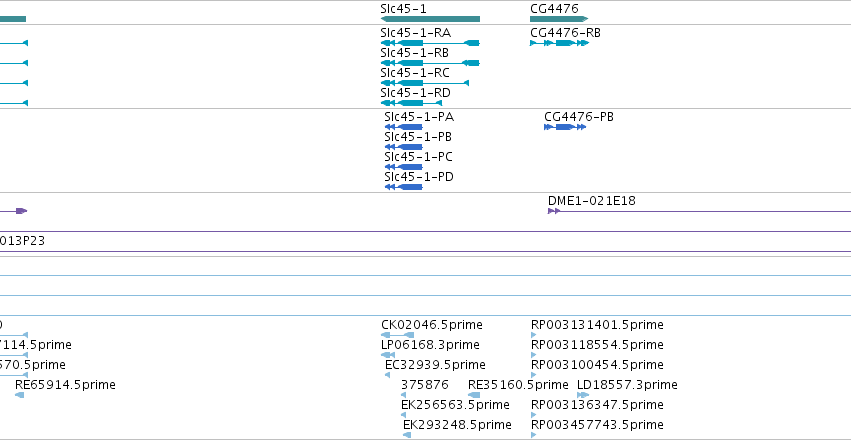Select protein Slc45-1-PC label

pos(418,157)
